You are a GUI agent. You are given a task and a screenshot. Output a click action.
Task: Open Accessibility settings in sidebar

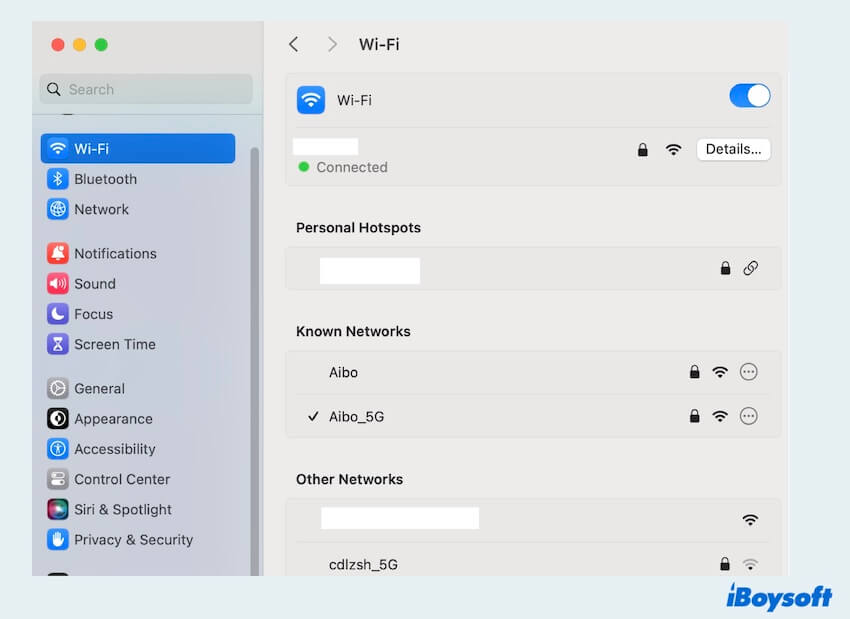point(114,449)
